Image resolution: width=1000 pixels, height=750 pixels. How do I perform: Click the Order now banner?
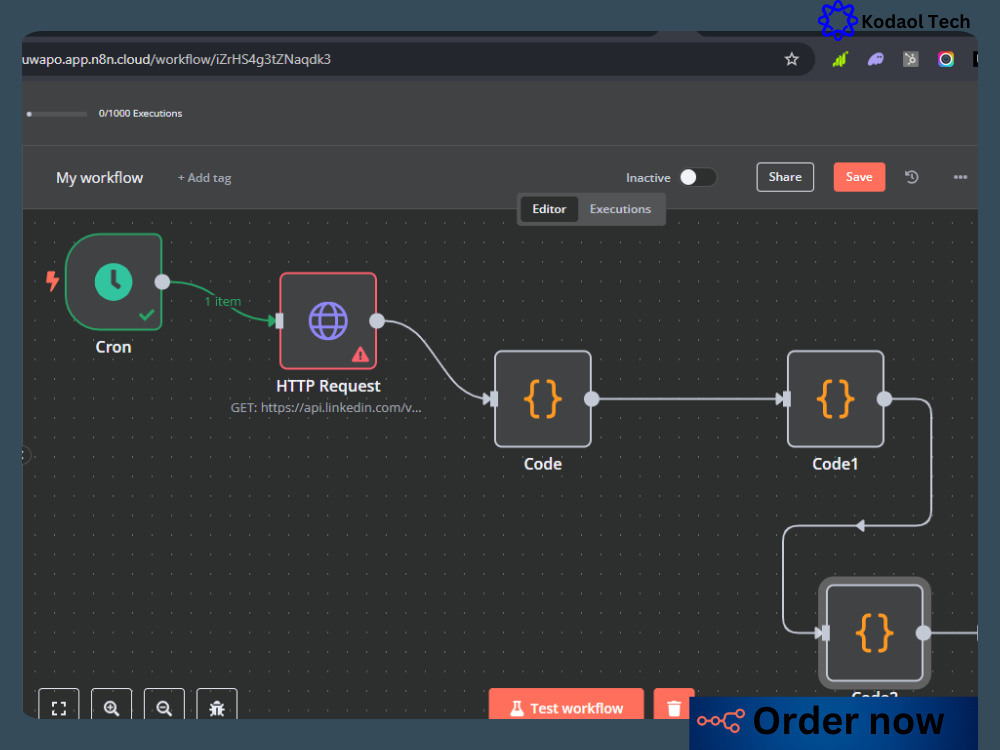point(834,722)
